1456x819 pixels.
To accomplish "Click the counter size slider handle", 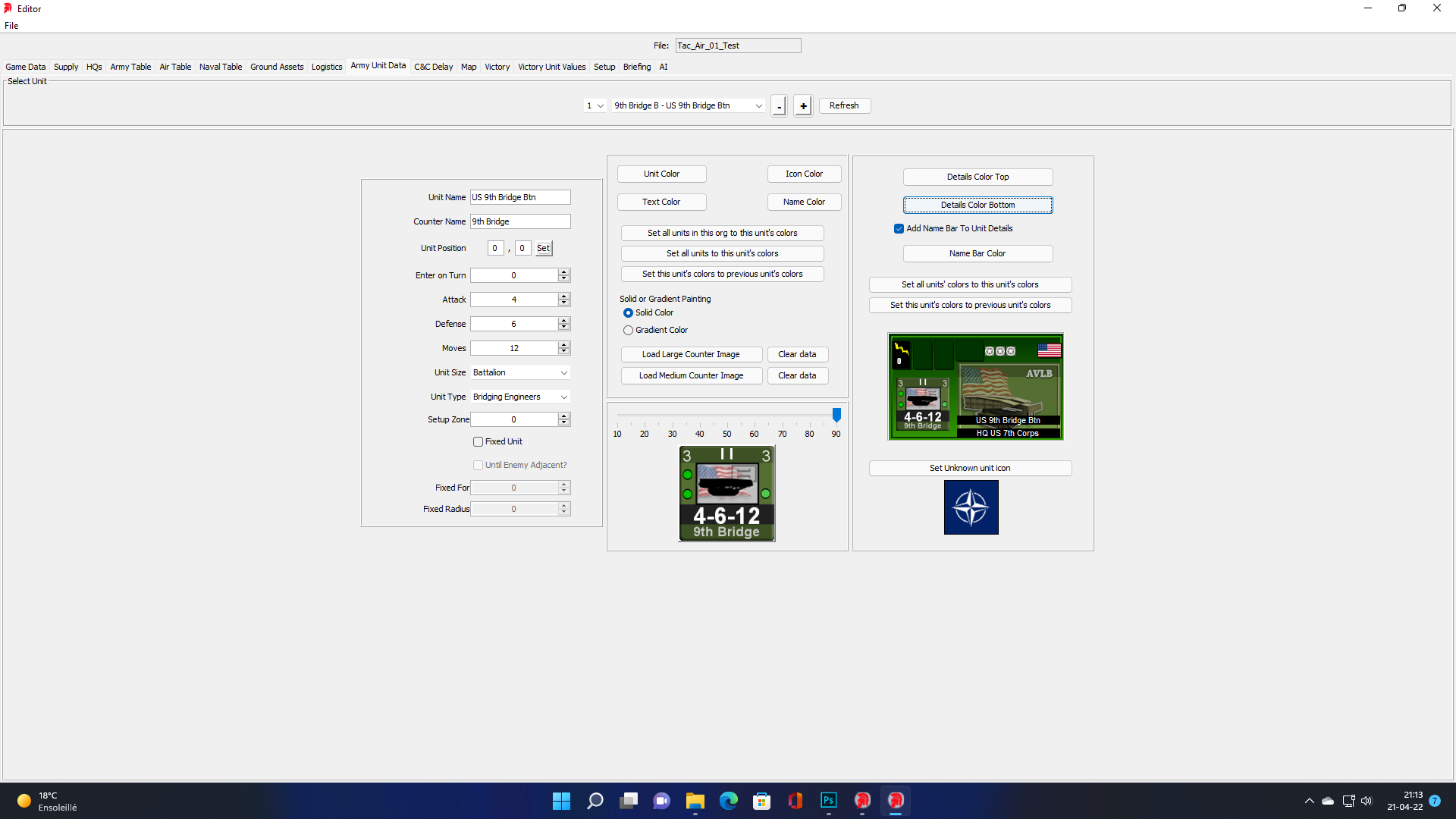I will [836, 415].
